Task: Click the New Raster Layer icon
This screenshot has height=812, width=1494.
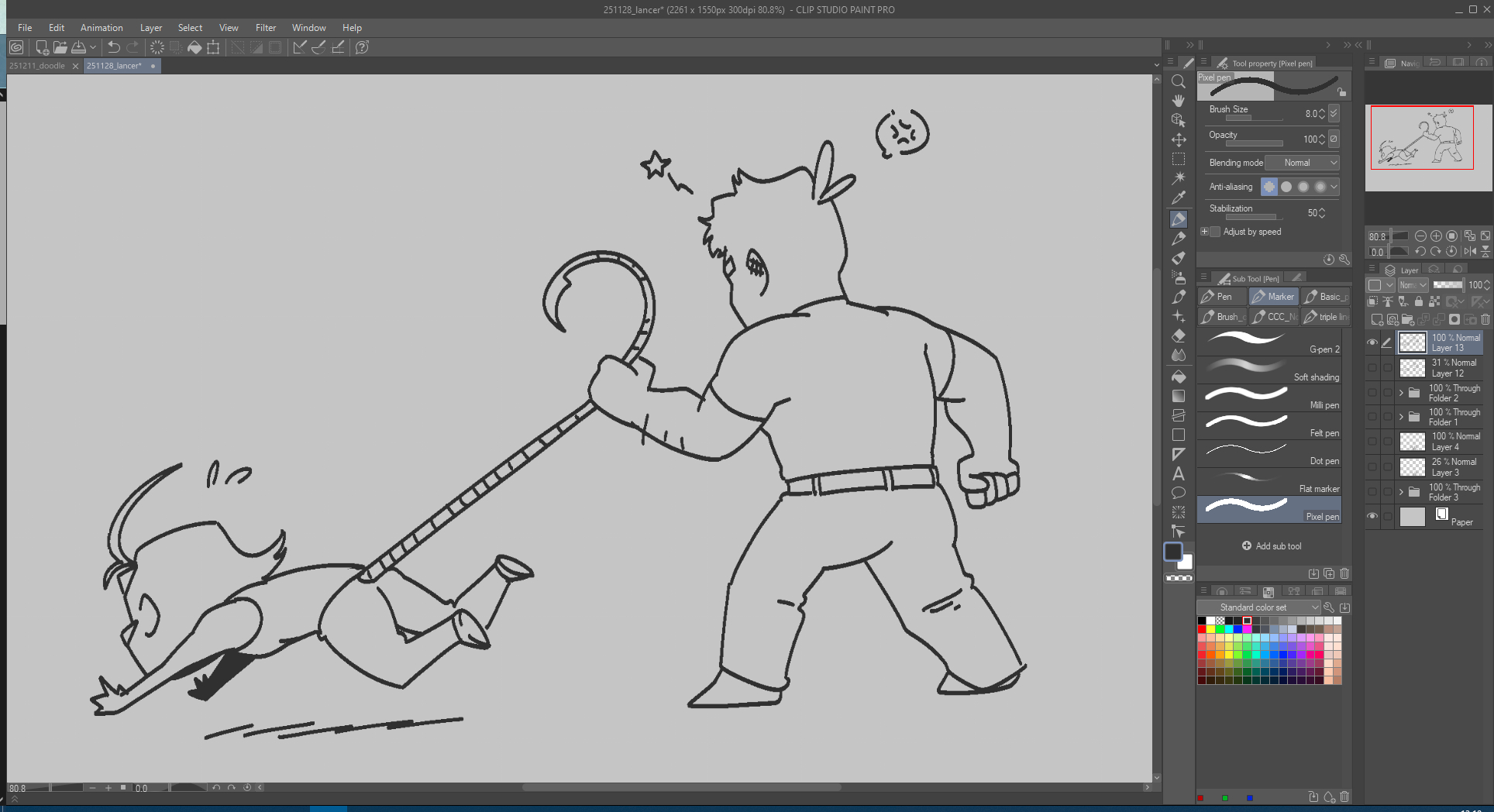Action: [1377, 319]
